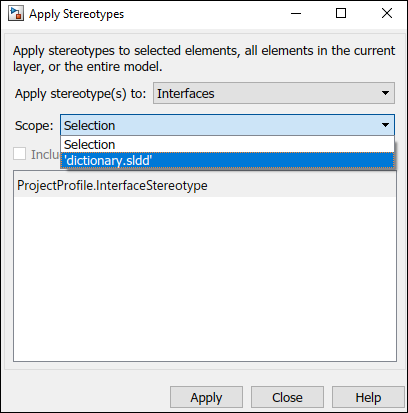Click the 'Apply stereotype(s) to:' label
This screenshot has height=413, width=408.
click(80, 94)
